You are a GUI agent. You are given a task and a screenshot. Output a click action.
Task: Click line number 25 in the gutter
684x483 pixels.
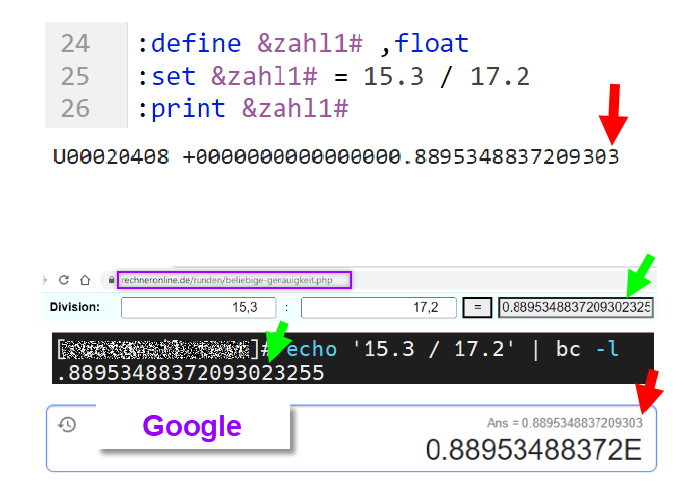click(75, 76)
